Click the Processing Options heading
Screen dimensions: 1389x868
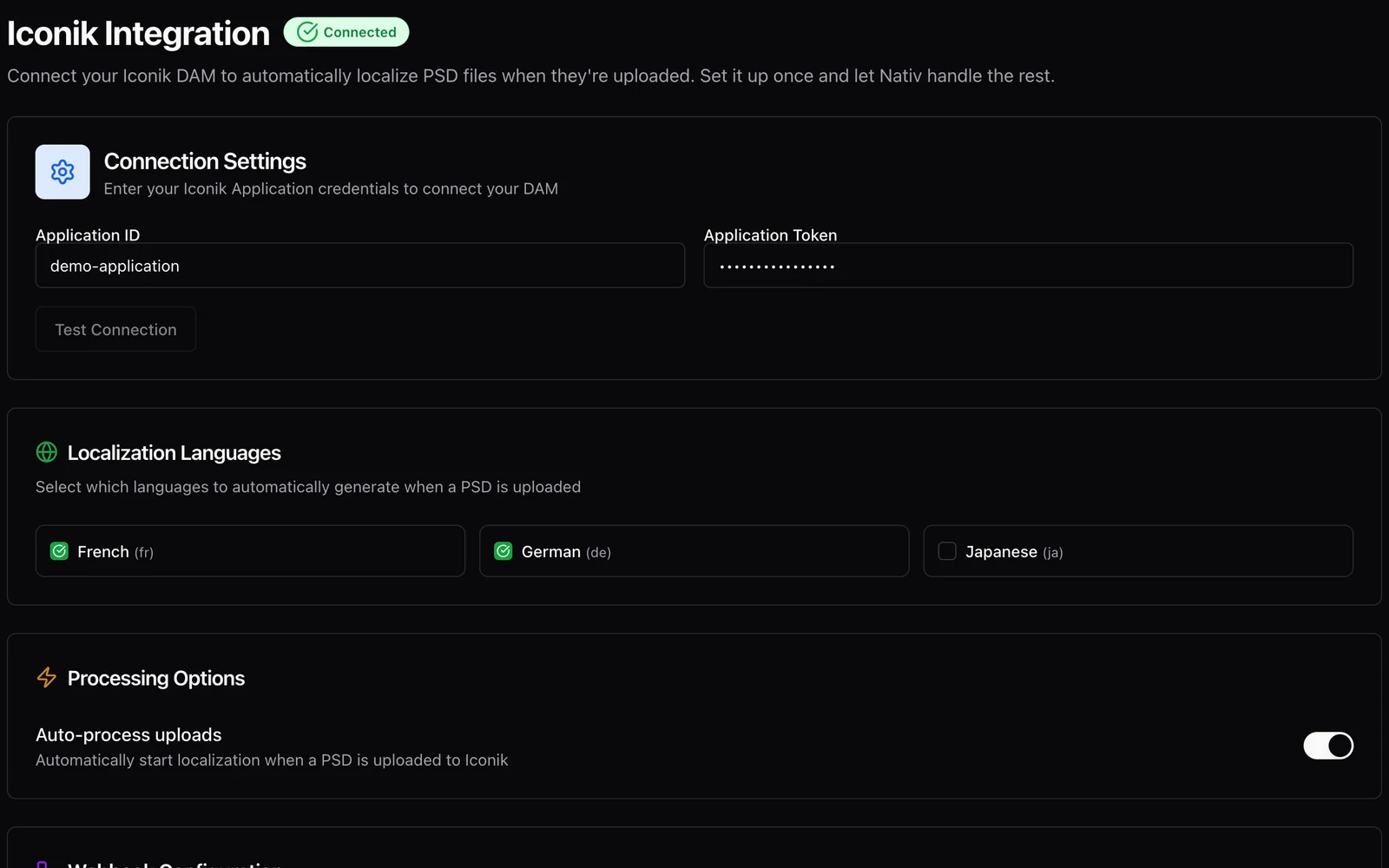pyautogui.click(x=156, y=678)
